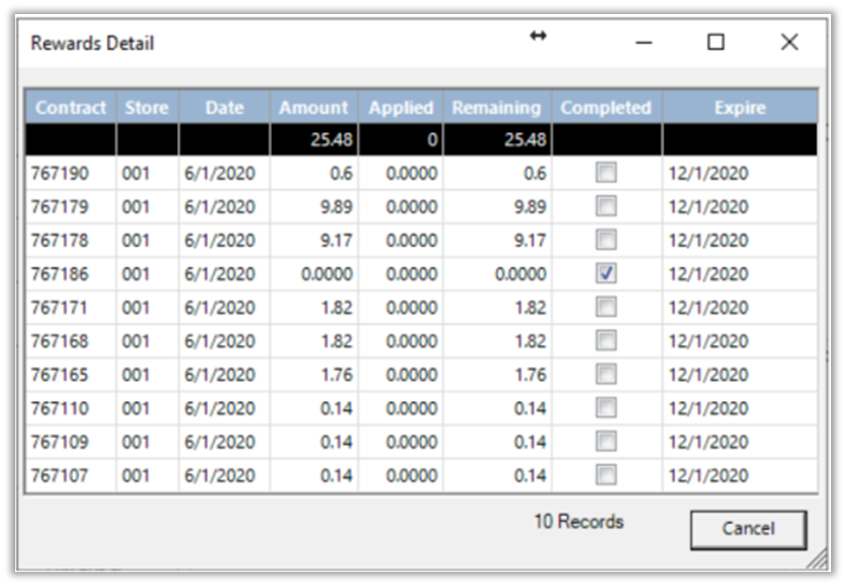Enable Completed checkbox for contract 767165
This screenshot has width=846, height=586.
coord(606,375)
